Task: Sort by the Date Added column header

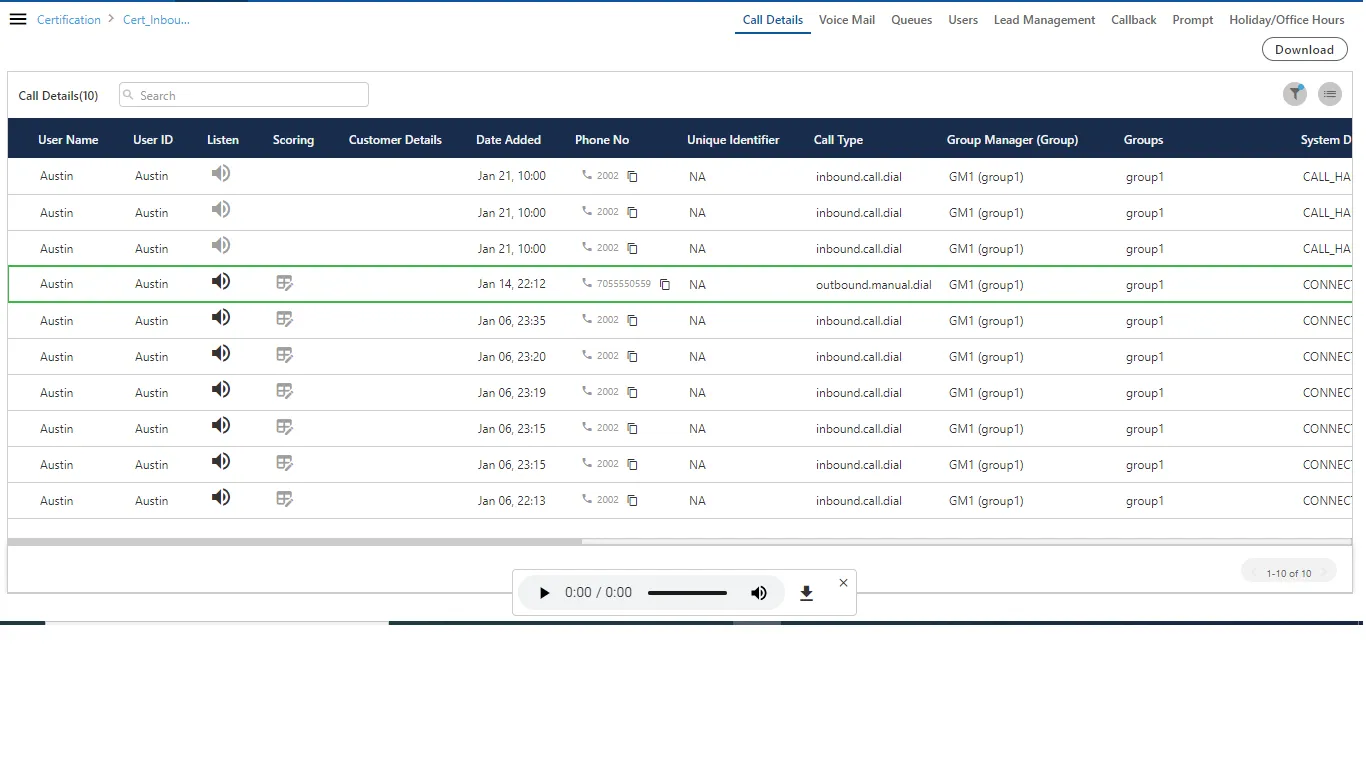Action: 508,140
